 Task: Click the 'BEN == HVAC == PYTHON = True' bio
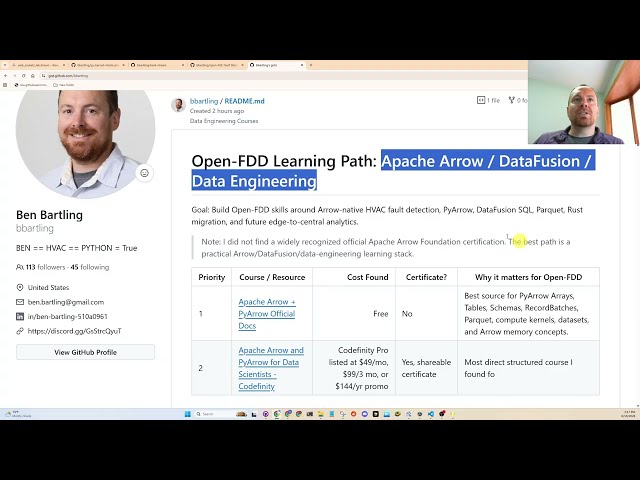pyautogui.click(x=76, y=248)
